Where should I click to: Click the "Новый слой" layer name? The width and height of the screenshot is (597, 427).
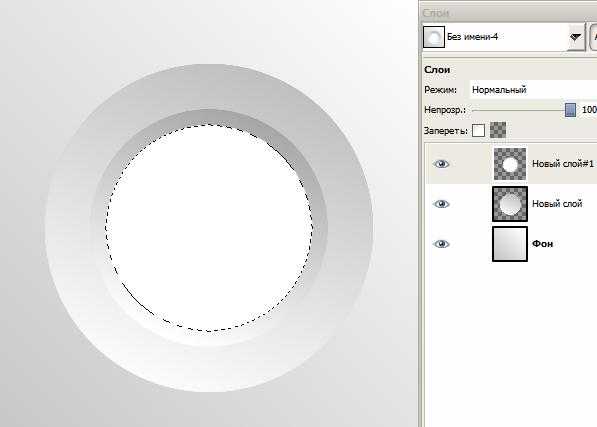557,204
